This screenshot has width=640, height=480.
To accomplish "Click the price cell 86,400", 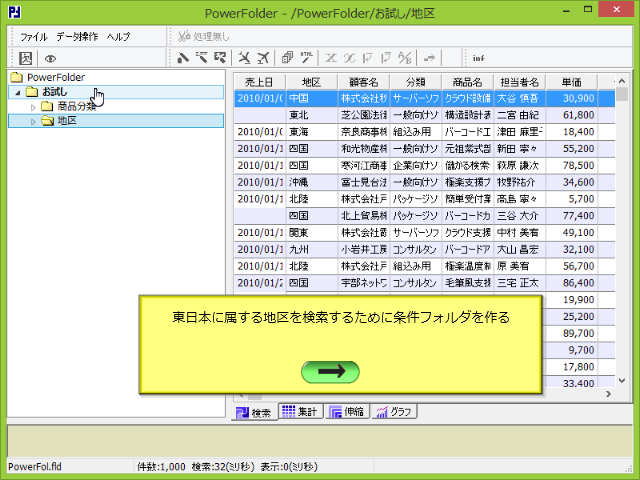I will (x=571, y=283).
